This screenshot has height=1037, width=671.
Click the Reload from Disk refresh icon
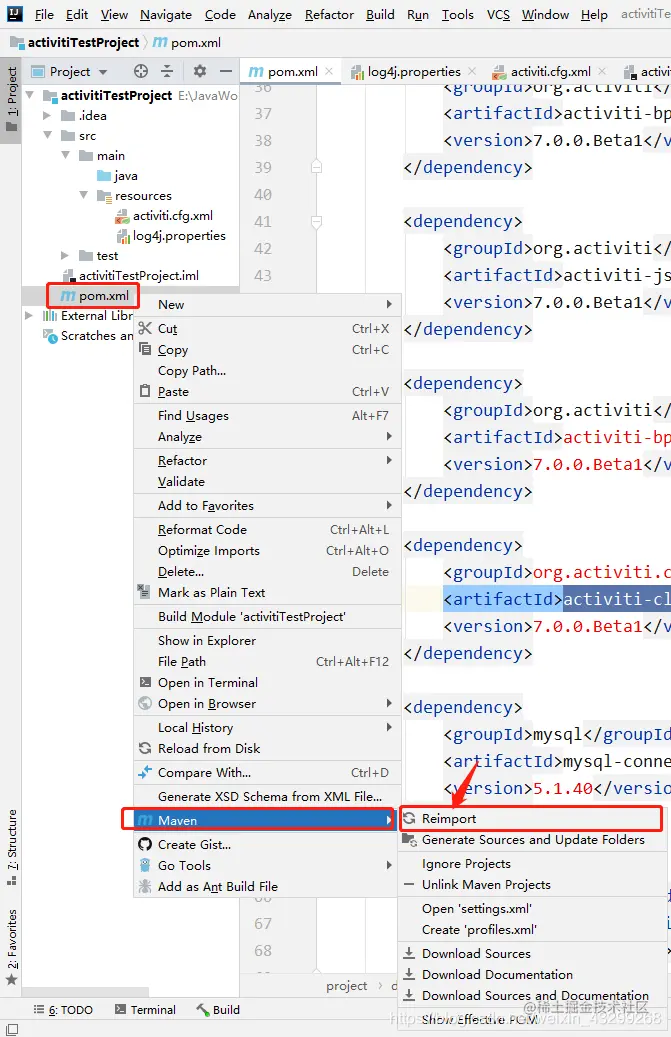[145, 748]
